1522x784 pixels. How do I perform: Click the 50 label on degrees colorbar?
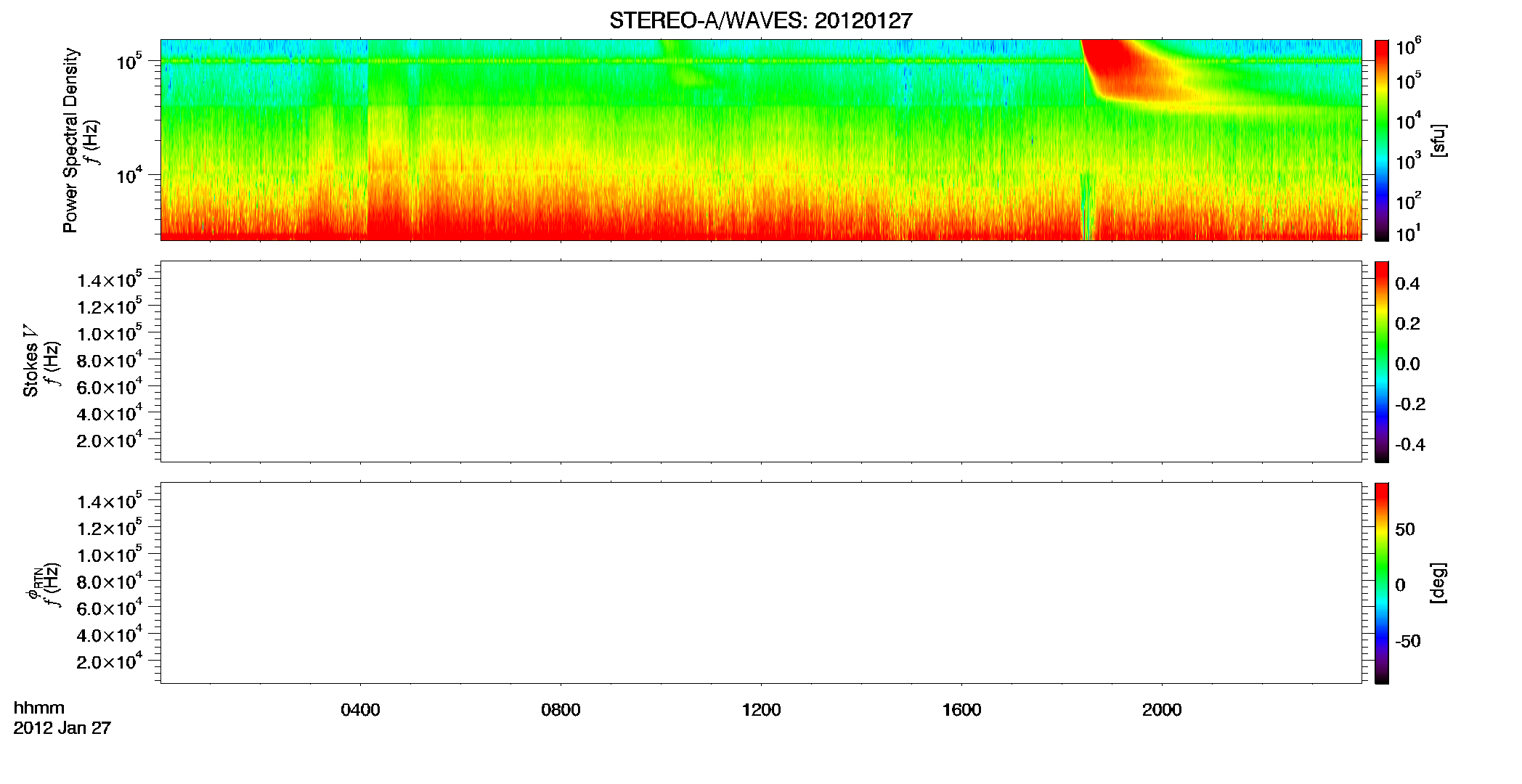click(1405, 529)
